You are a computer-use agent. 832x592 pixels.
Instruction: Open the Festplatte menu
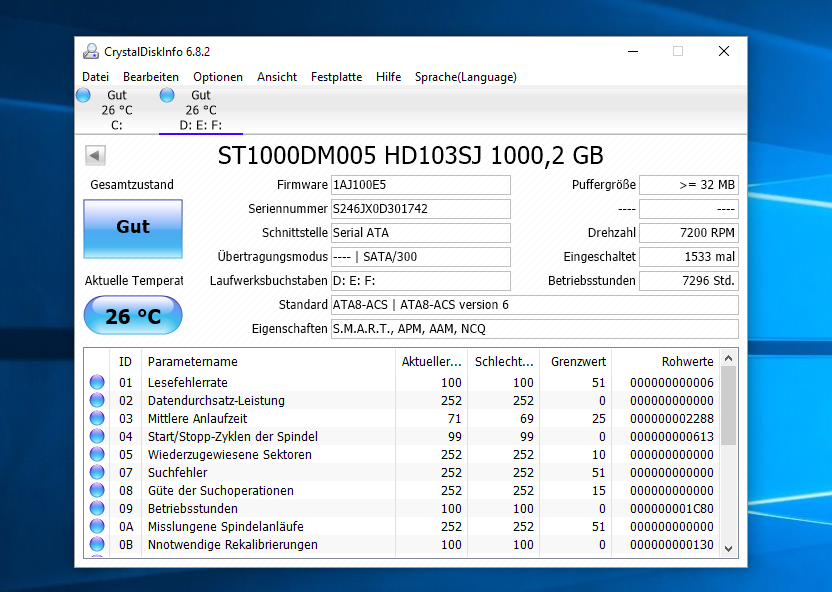(336, 77)
